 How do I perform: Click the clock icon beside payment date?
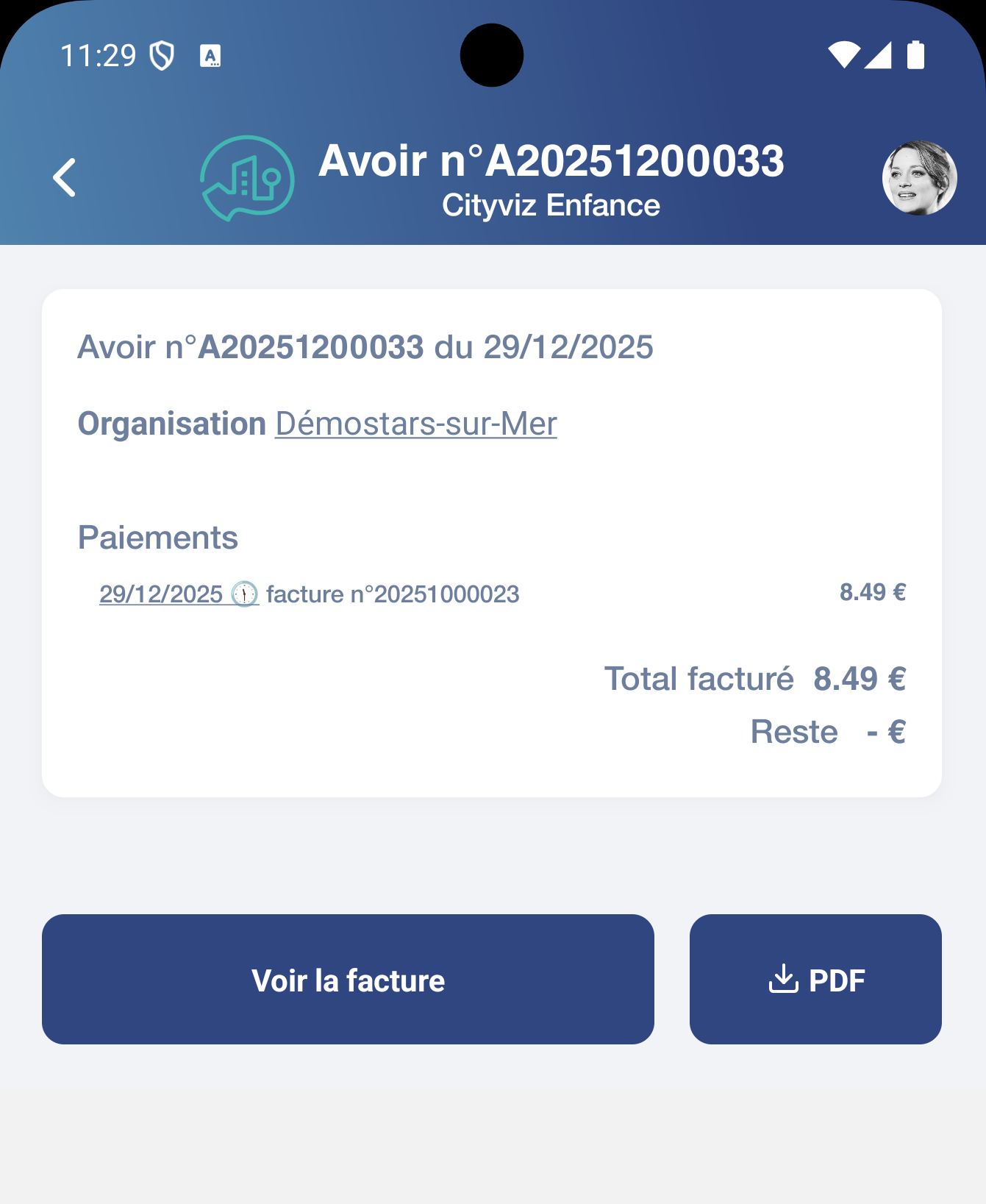[245, 594]
